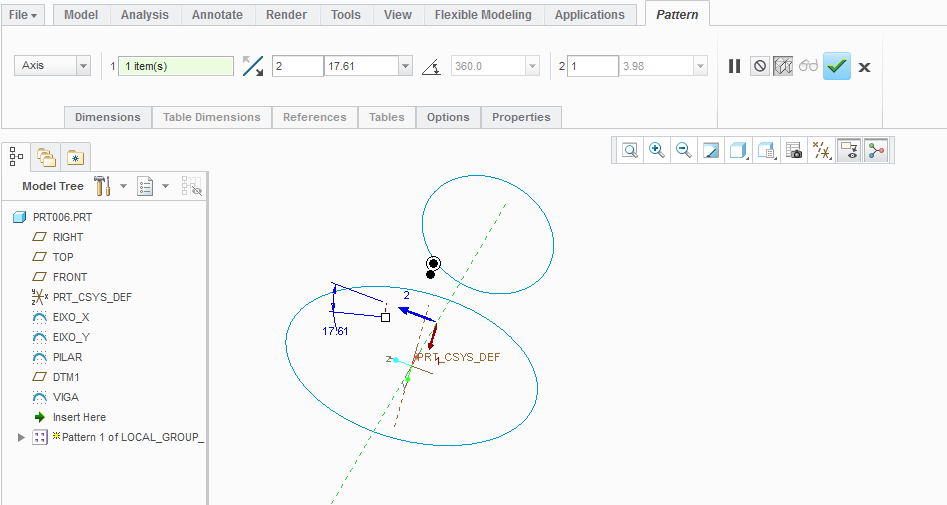Switch to the Annotate ribbon tab
This screenshot has height=505, width=947.
click(217, 15)
